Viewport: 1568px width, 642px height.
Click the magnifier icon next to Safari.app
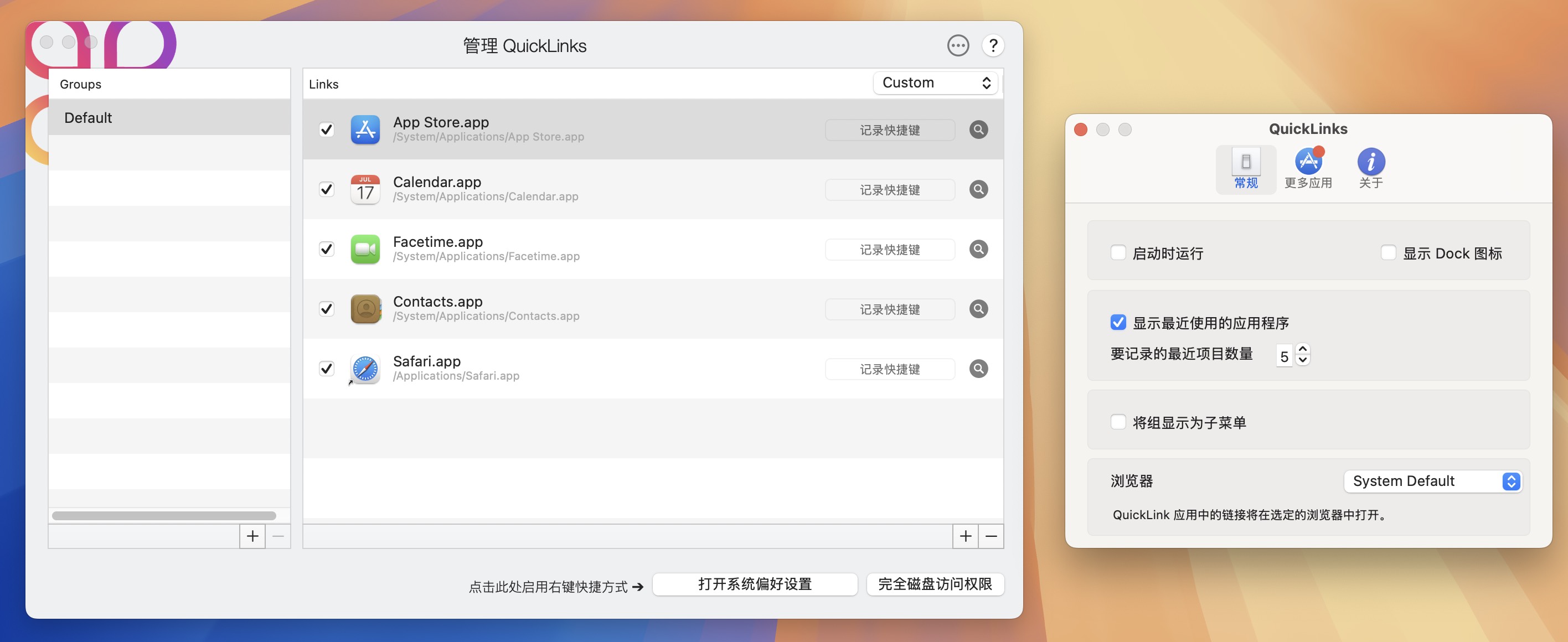978,368
